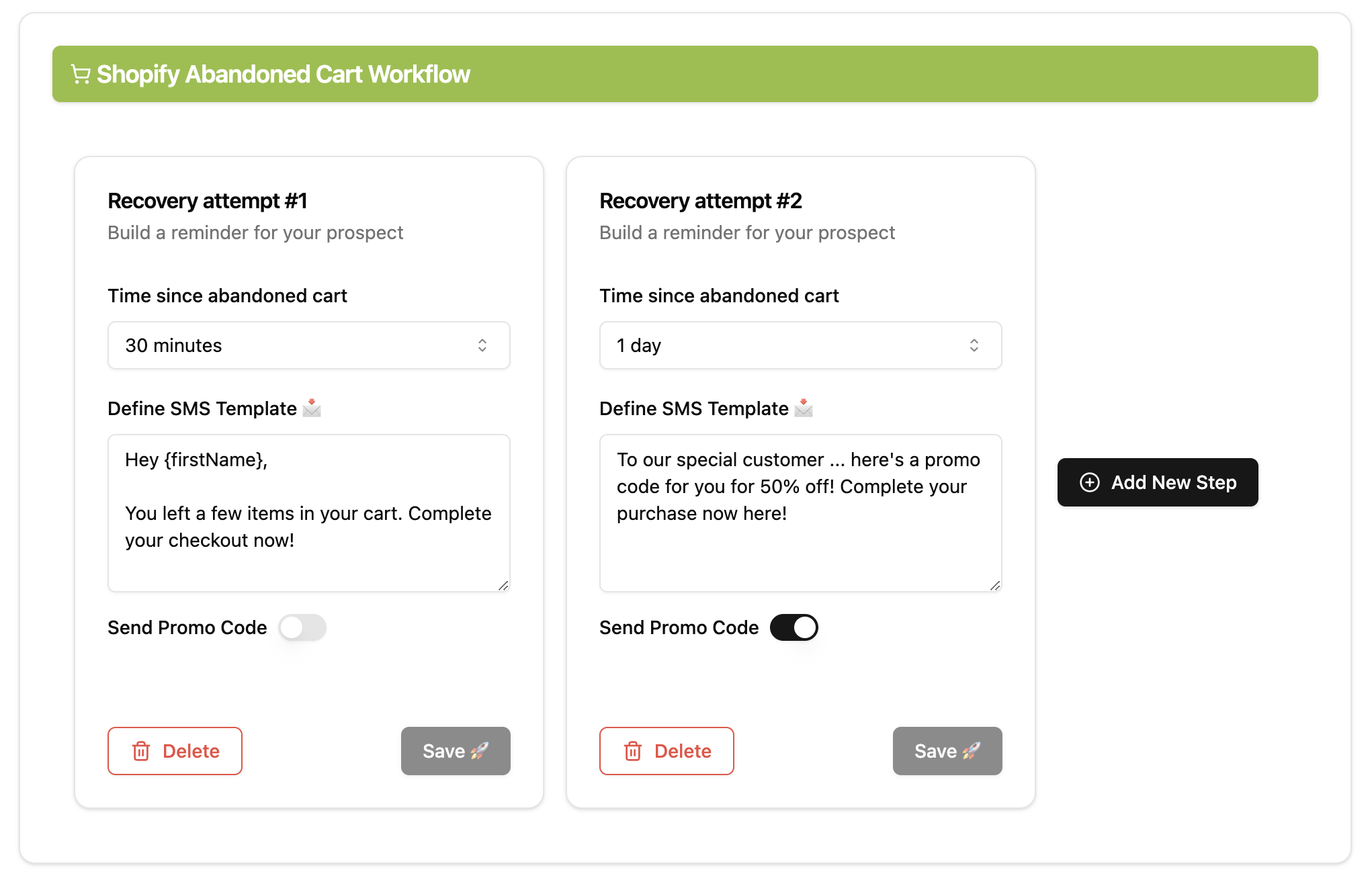Disable Send Promo Code for attempt #2

(794, 627)
